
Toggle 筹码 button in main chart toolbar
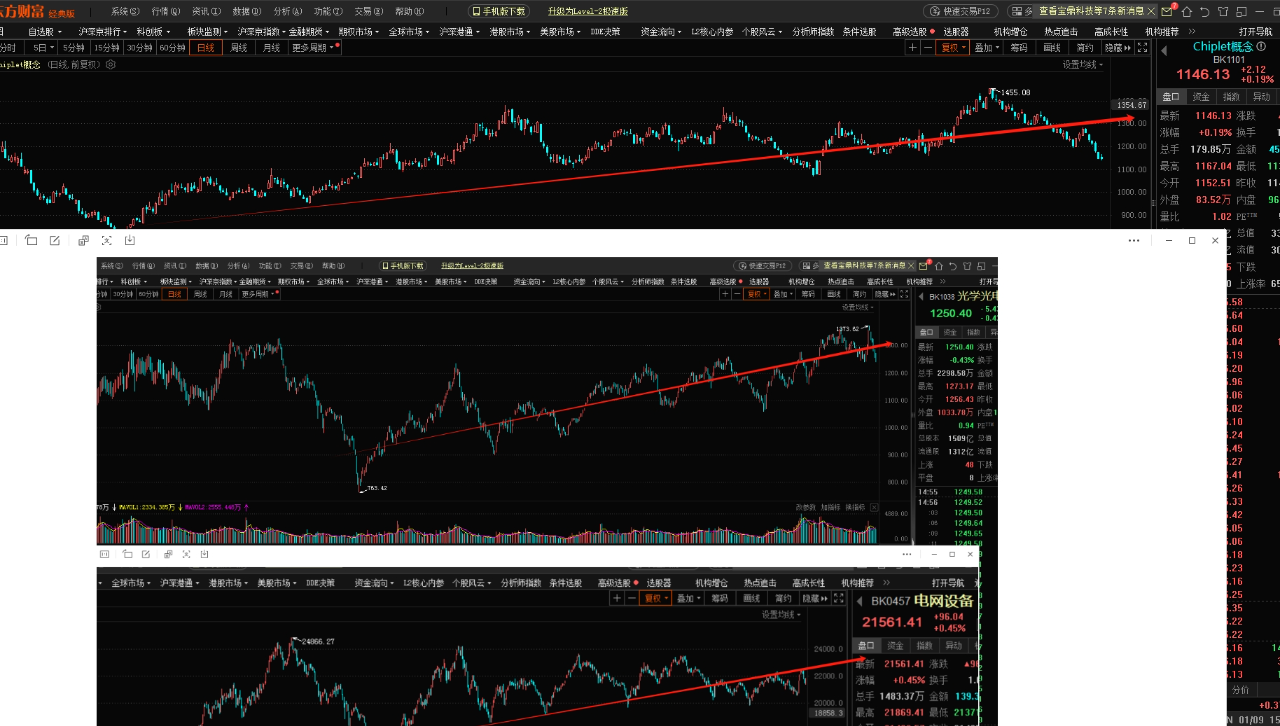click(x=1019, y=47)
